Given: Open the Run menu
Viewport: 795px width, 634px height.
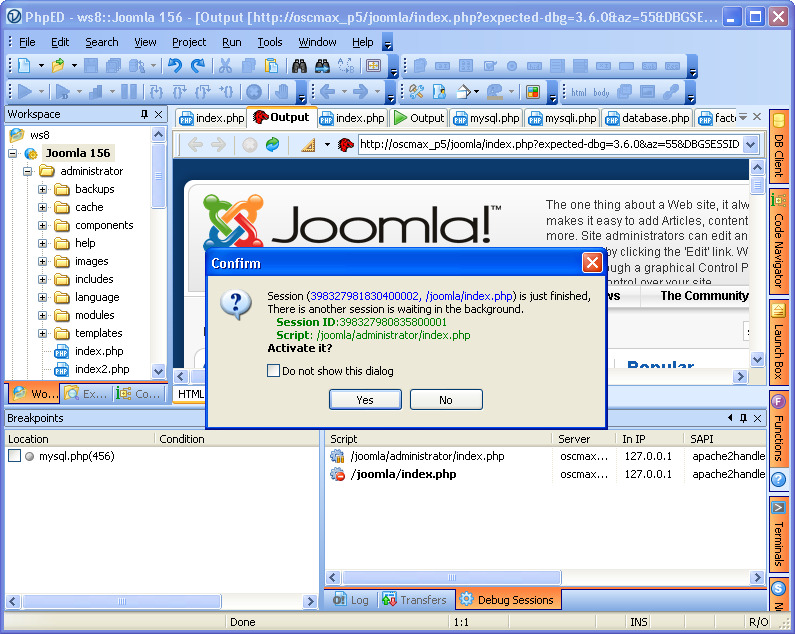Looking at the screenshot, I should [x=232, y=42].
